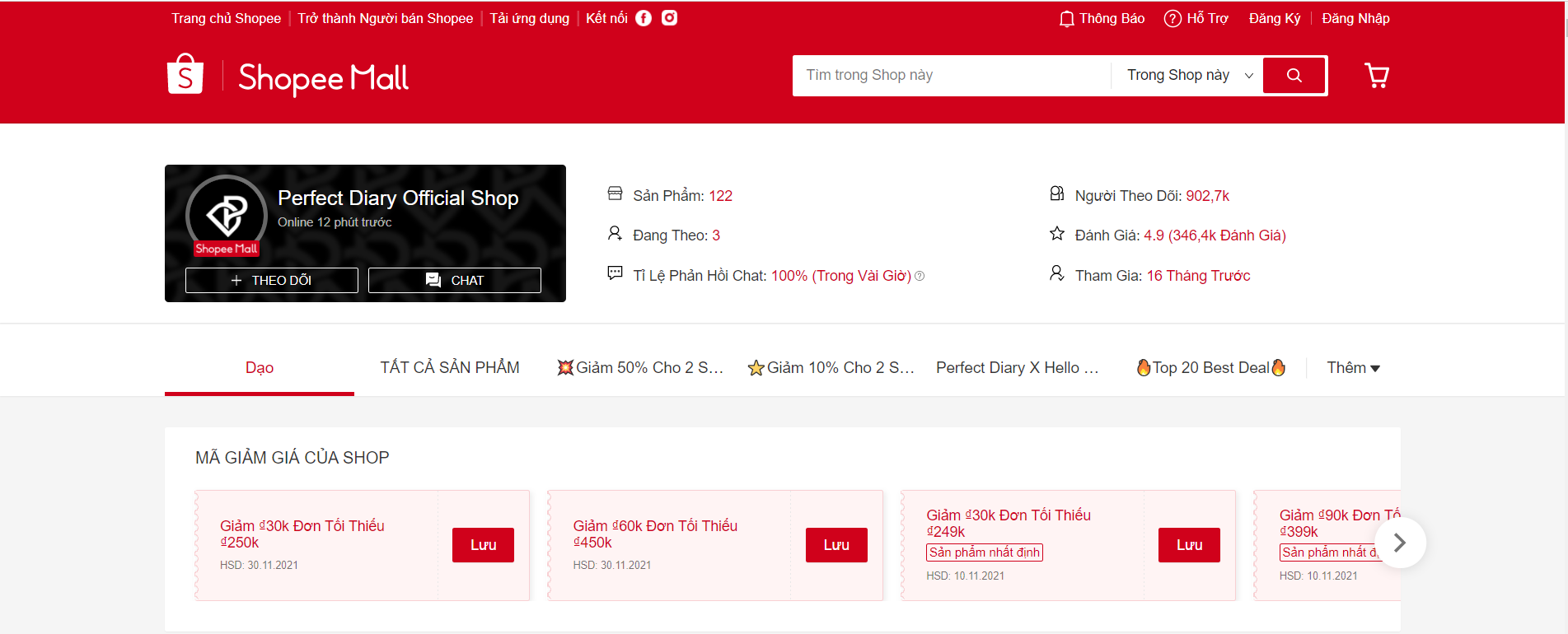Save the ₫60k off ₫450k voucher
Screen dimensions: 1568x634
click(836, 545)
